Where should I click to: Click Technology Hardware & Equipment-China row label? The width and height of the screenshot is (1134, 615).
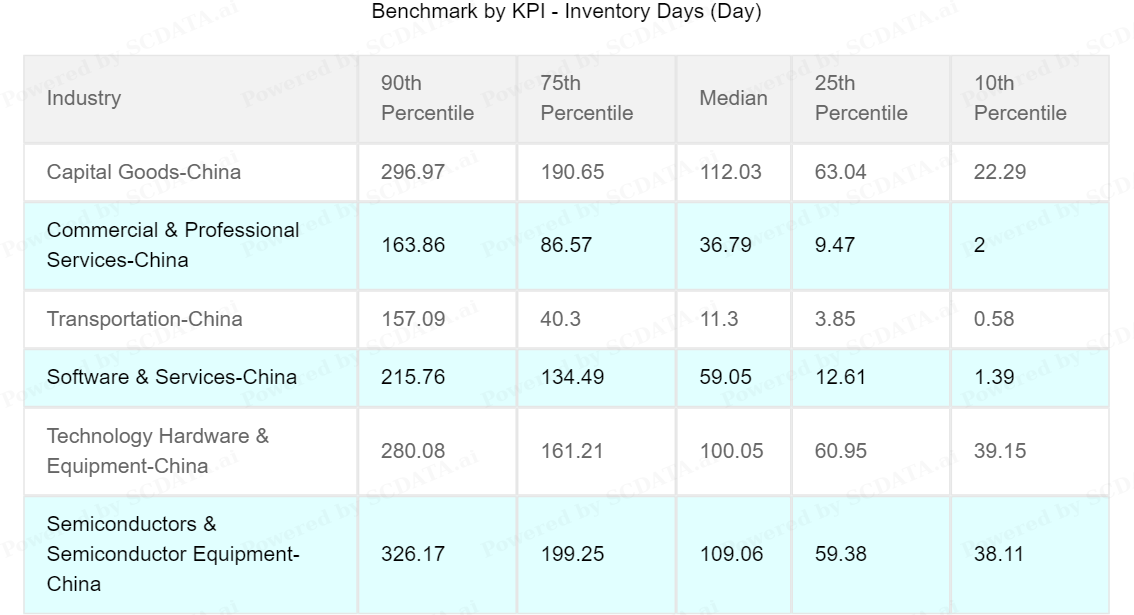point(158,451)
